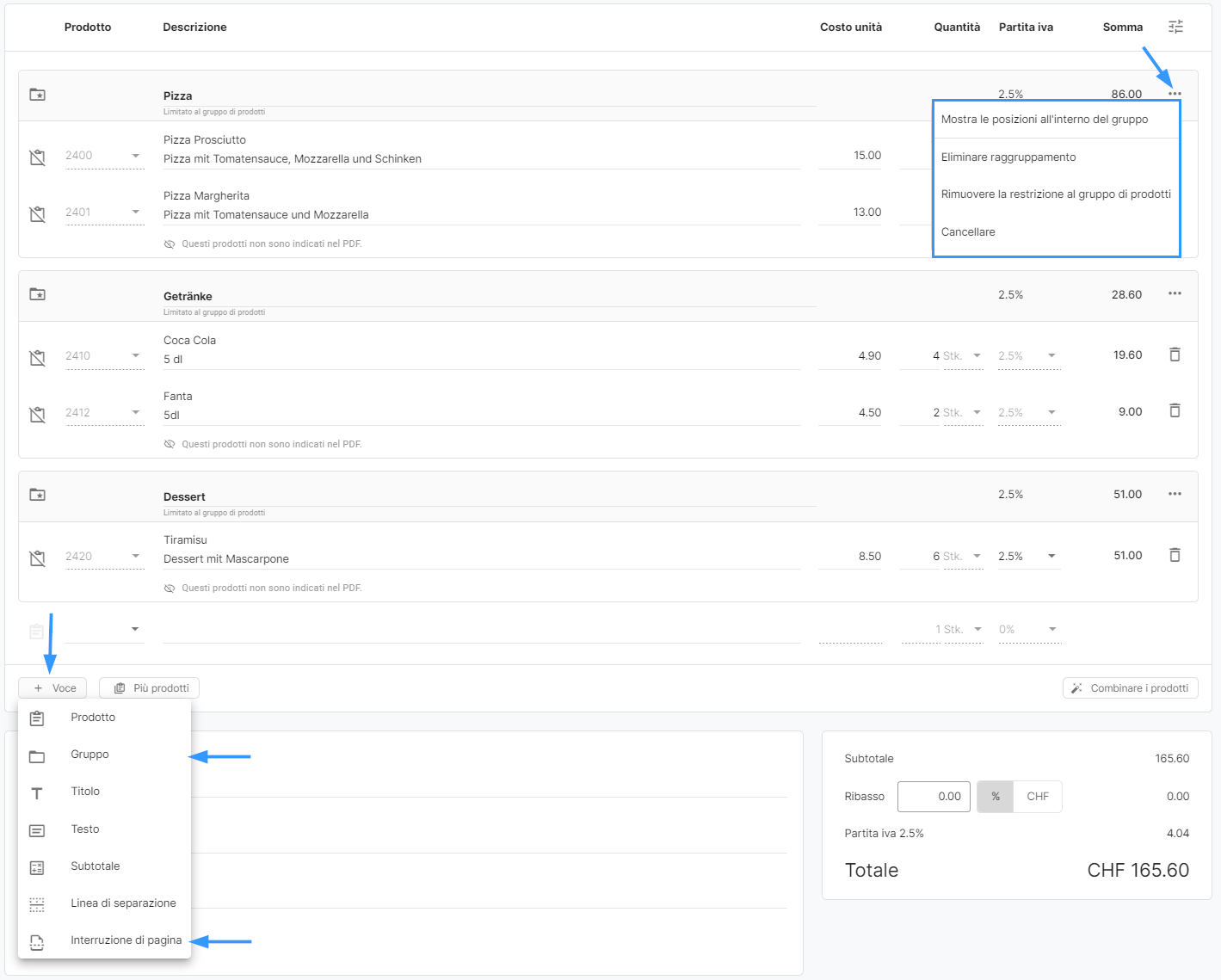Expand product dropdown for 2410
This screenshot has height=980, width=1221.
coord(135,356)
